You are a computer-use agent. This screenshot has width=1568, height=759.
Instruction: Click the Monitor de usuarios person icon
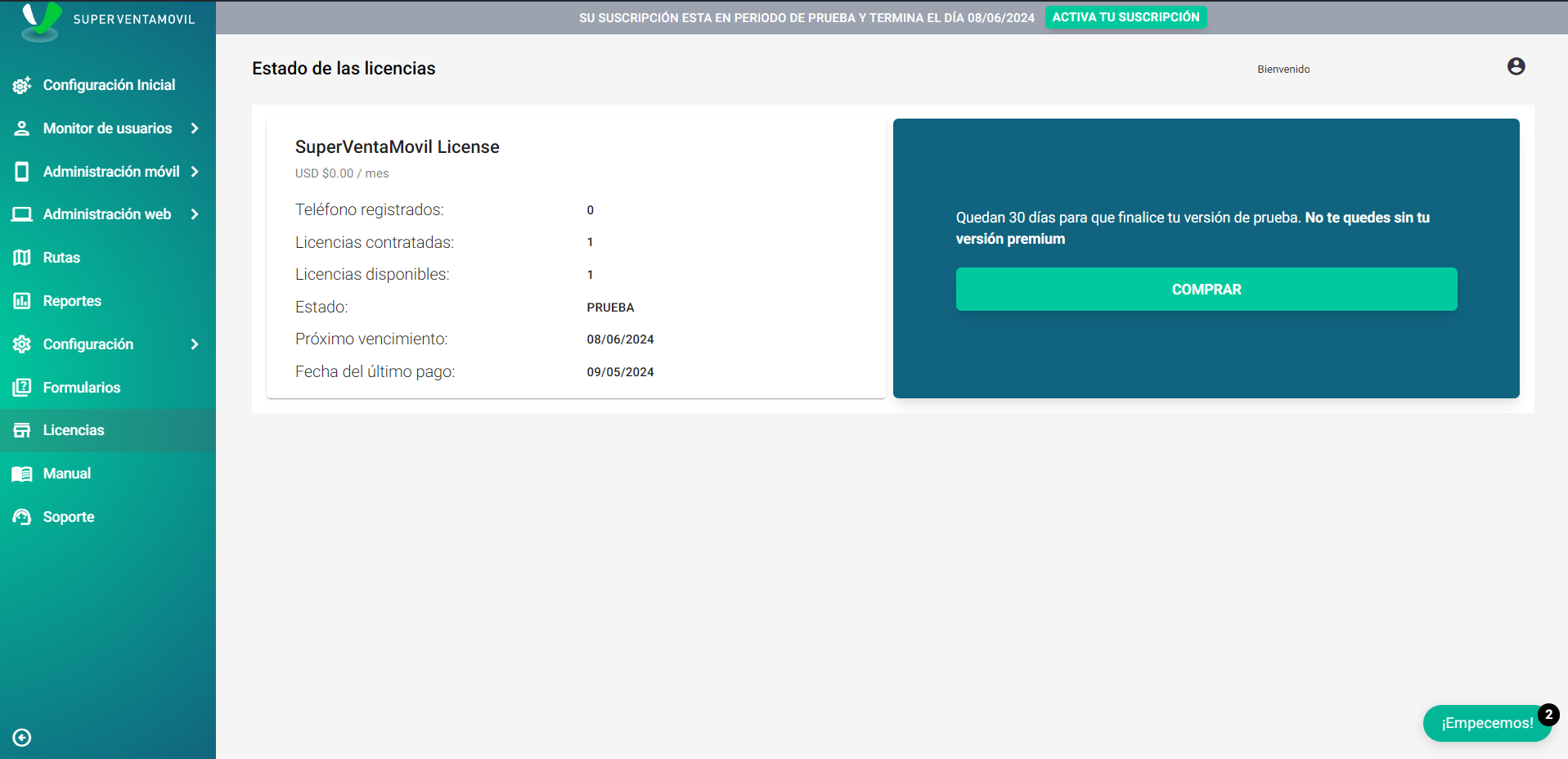pos(22,128)
